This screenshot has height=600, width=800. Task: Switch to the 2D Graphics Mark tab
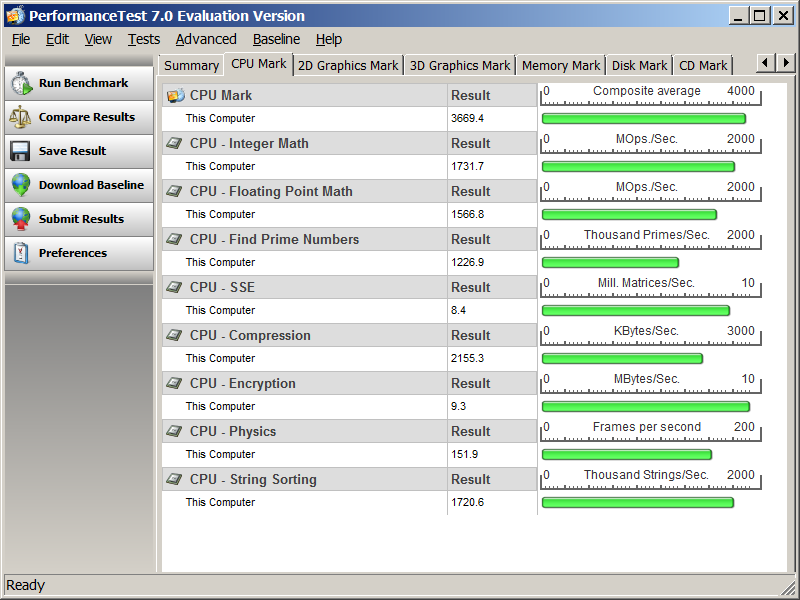pyautogui.click(x=348, y=65)
